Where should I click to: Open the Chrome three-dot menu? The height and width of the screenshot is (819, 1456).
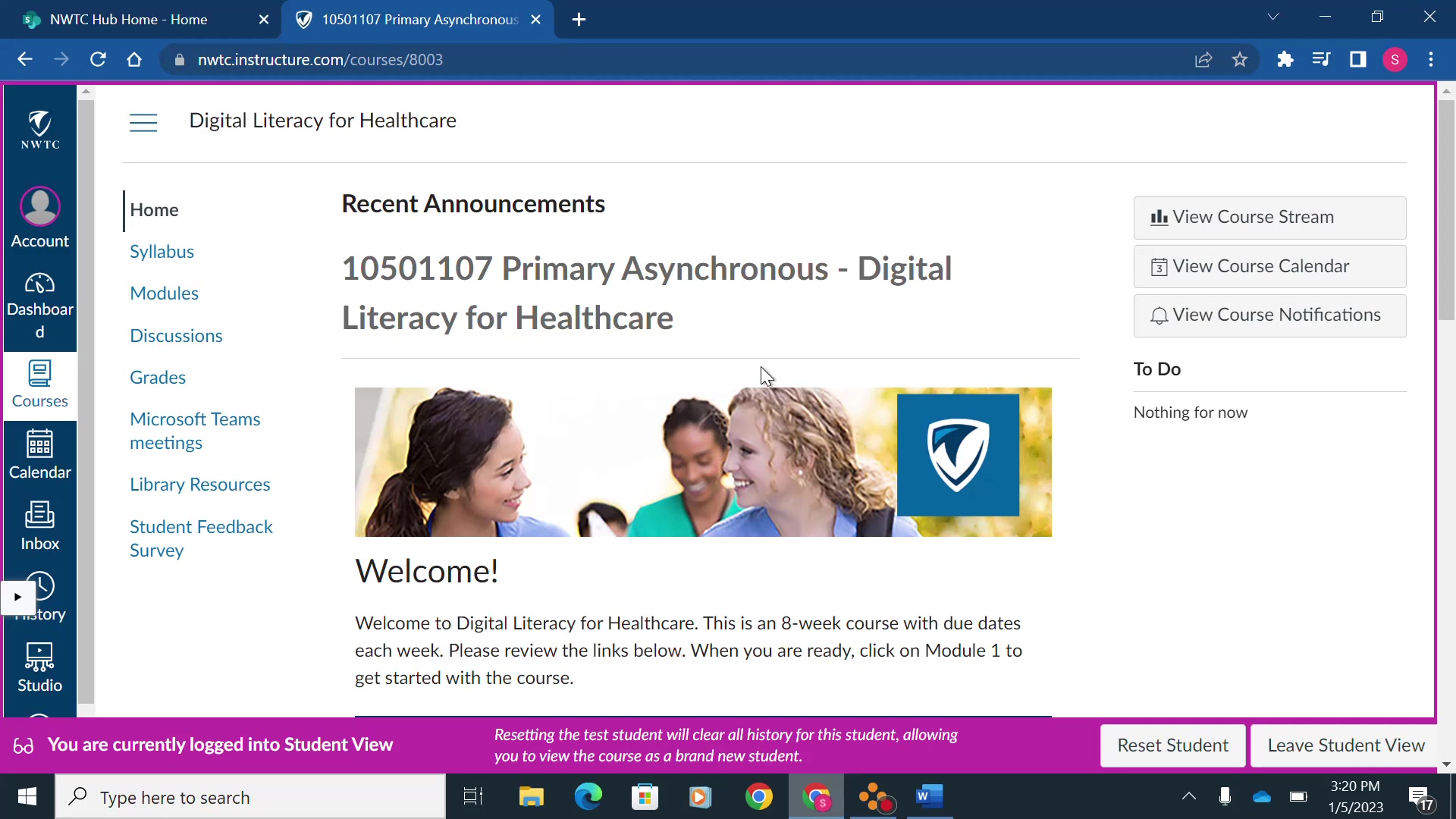pos(1431,59)
